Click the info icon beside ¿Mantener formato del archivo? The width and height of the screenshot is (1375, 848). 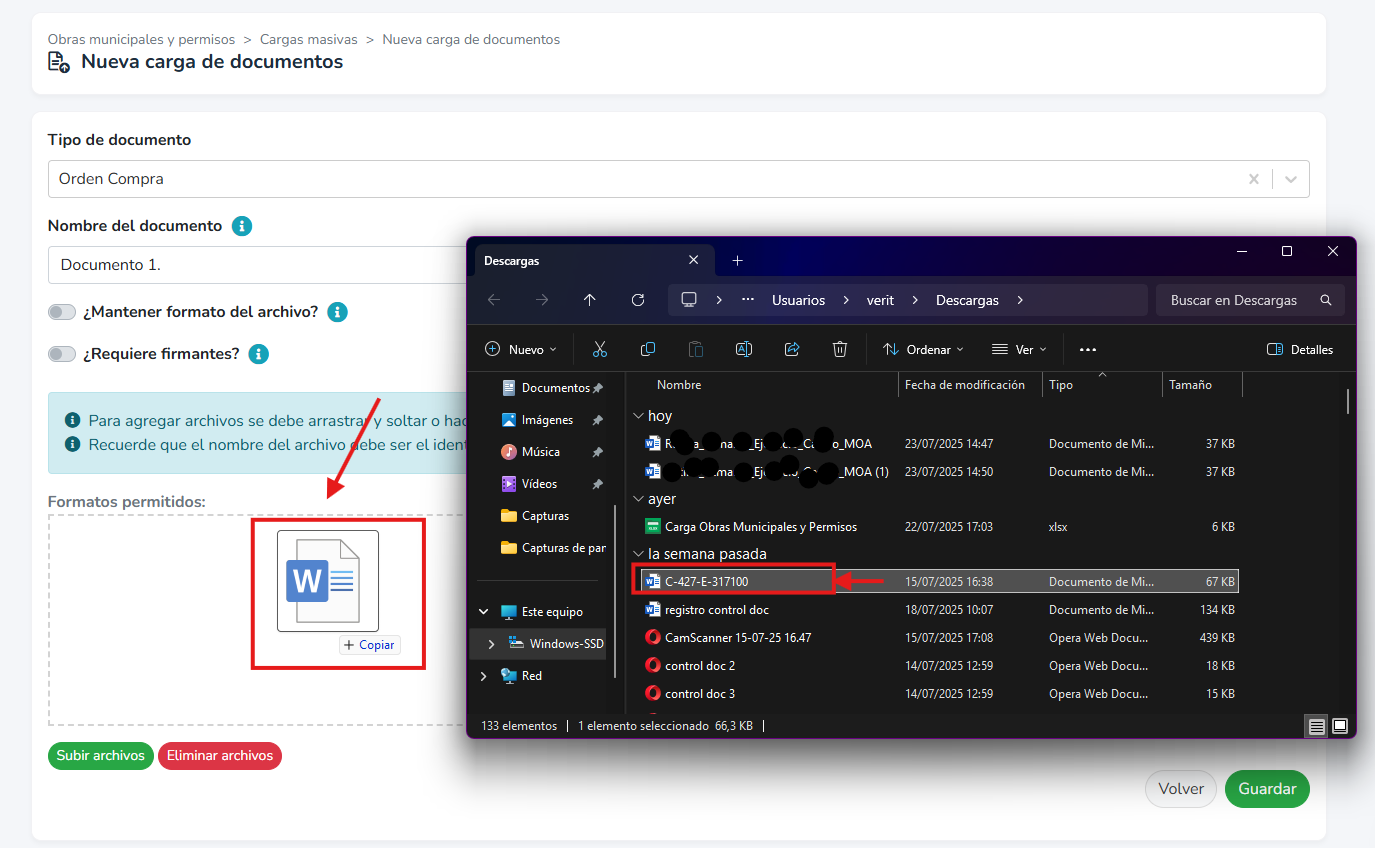[x=338, y=312]
